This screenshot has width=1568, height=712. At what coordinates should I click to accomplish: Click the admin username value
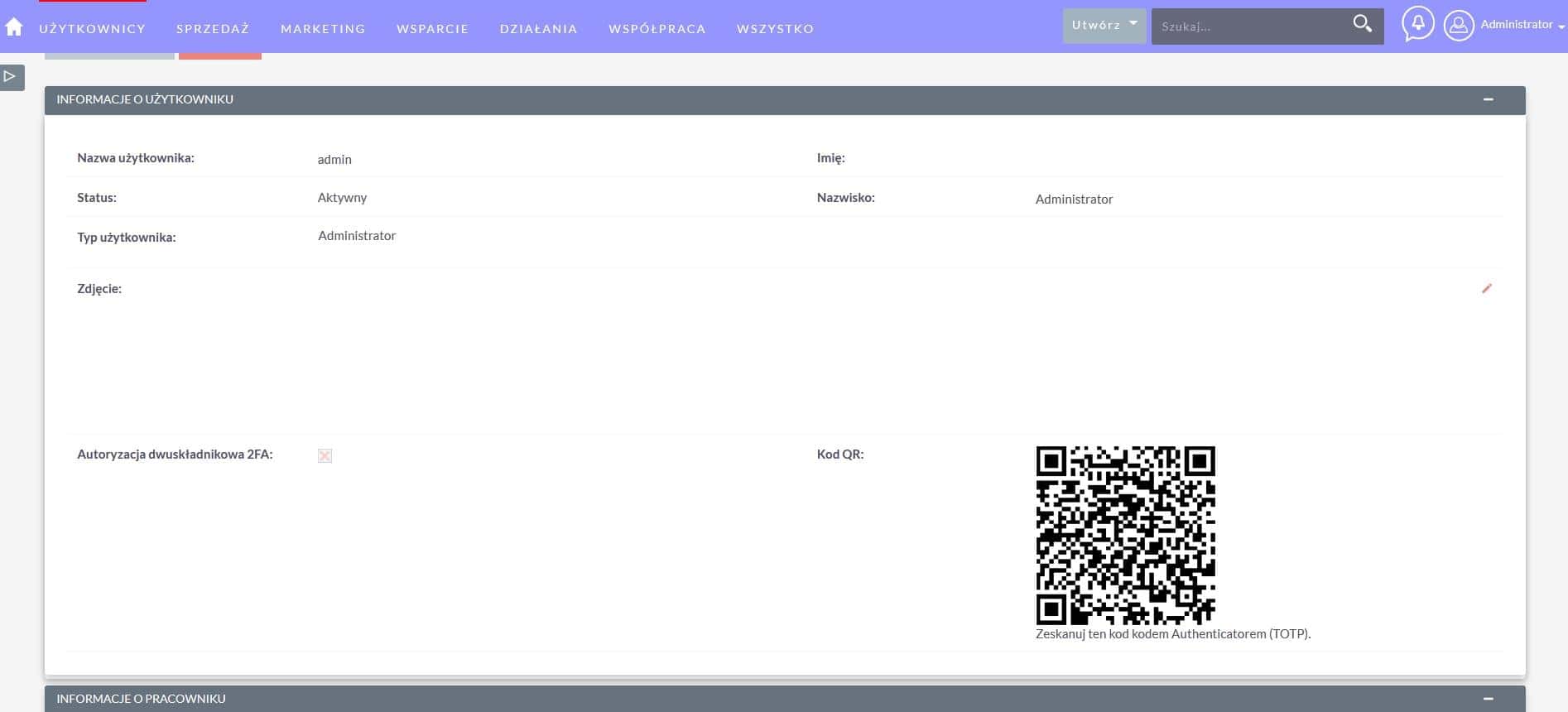(x=334, y=159)
